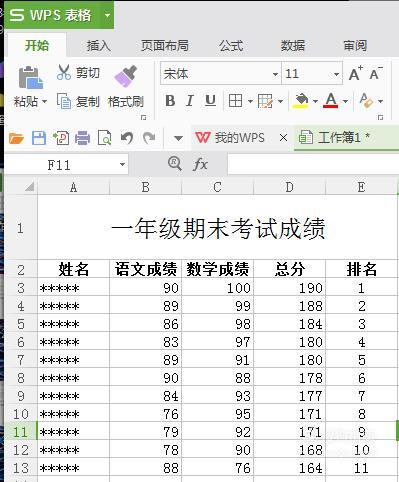399x482 pixels.
Task: Click the Copy icon
Action: (x=64, y=101)
